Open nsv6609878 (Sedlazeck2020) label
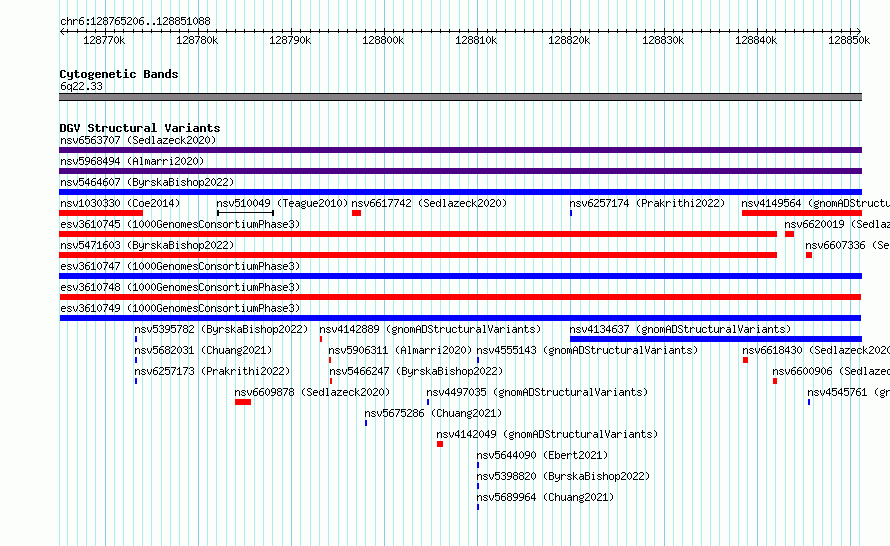The image size is (890, 546). (312, 392)
